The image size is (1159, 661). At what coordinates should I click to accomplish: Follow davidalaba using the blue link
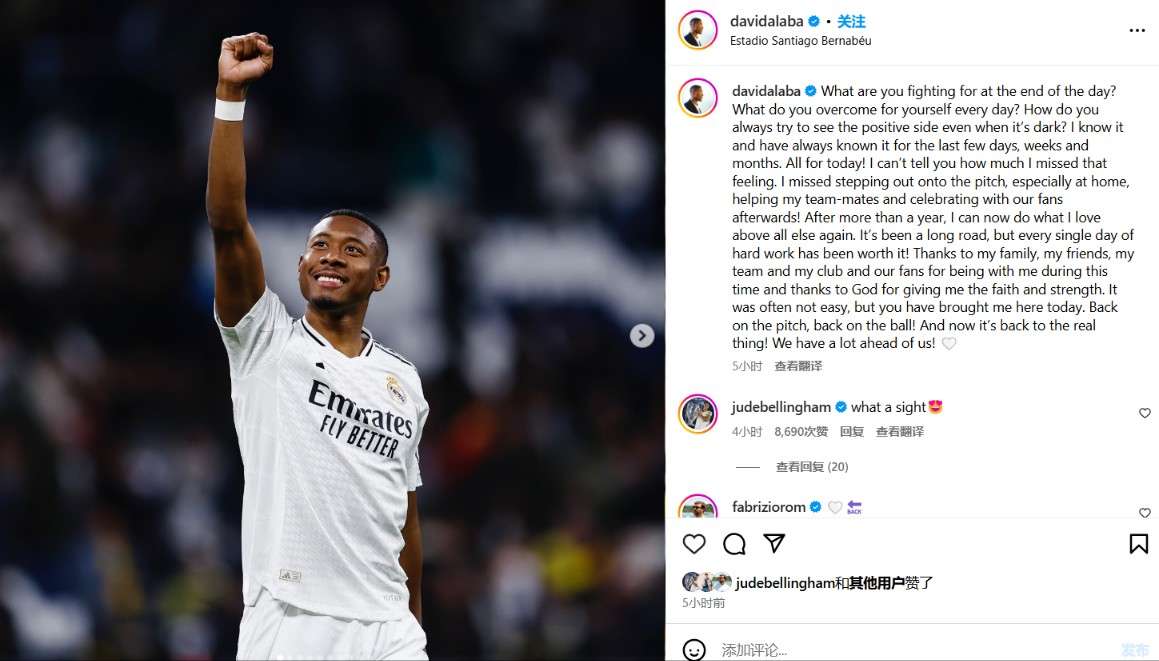[851, 21]
